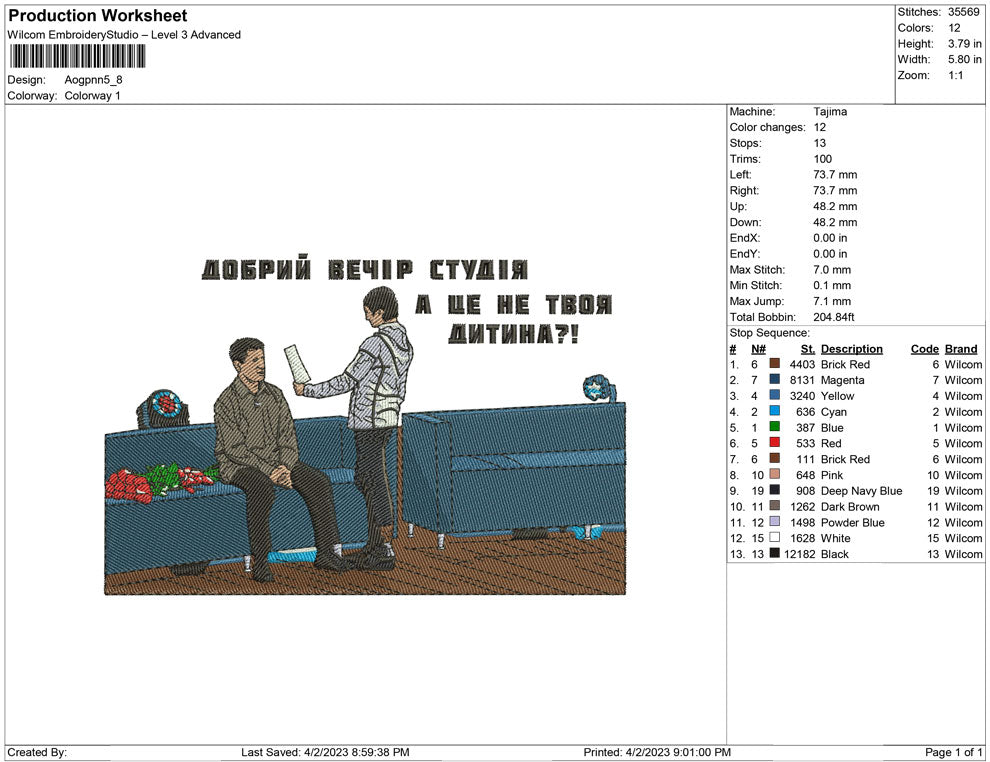
Task: Click the 'Brand' column header
Action: pos(961,348)
